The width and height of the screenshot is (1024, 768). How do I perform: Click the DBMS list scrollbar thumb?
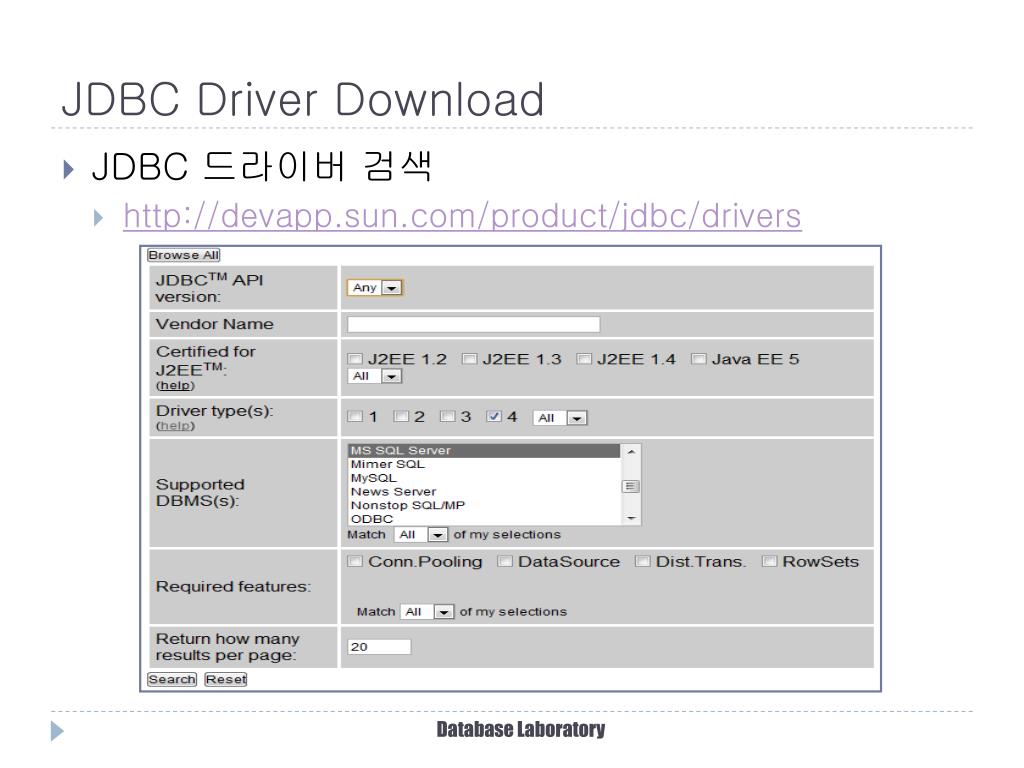click(631, 487)
